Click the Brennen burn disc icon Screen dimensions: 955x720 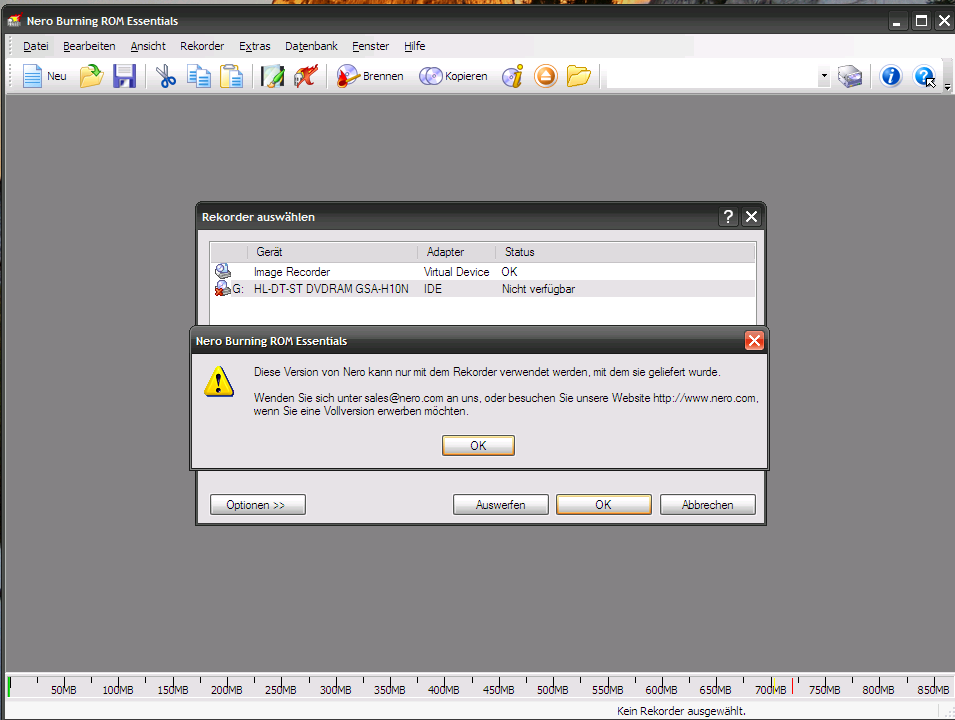pos(348,76)
